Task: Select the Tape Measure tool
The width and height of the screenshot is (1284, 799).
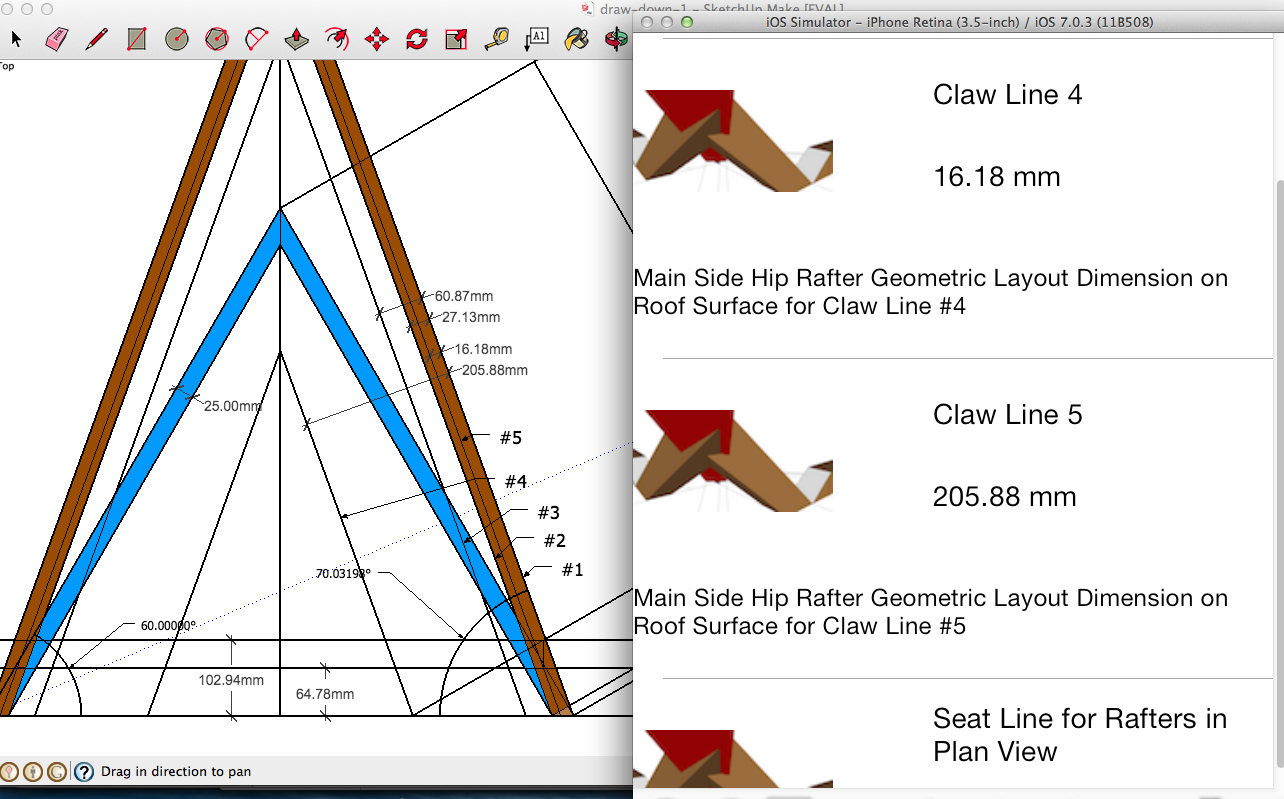Action: click(x=496, y=40)
